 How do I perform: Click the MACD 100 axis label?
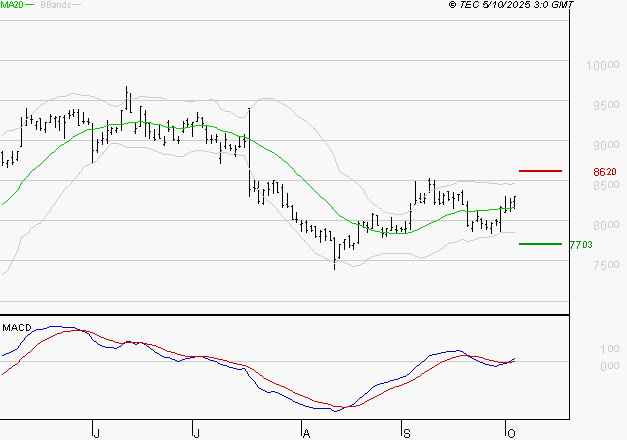[x=610, y=349]
